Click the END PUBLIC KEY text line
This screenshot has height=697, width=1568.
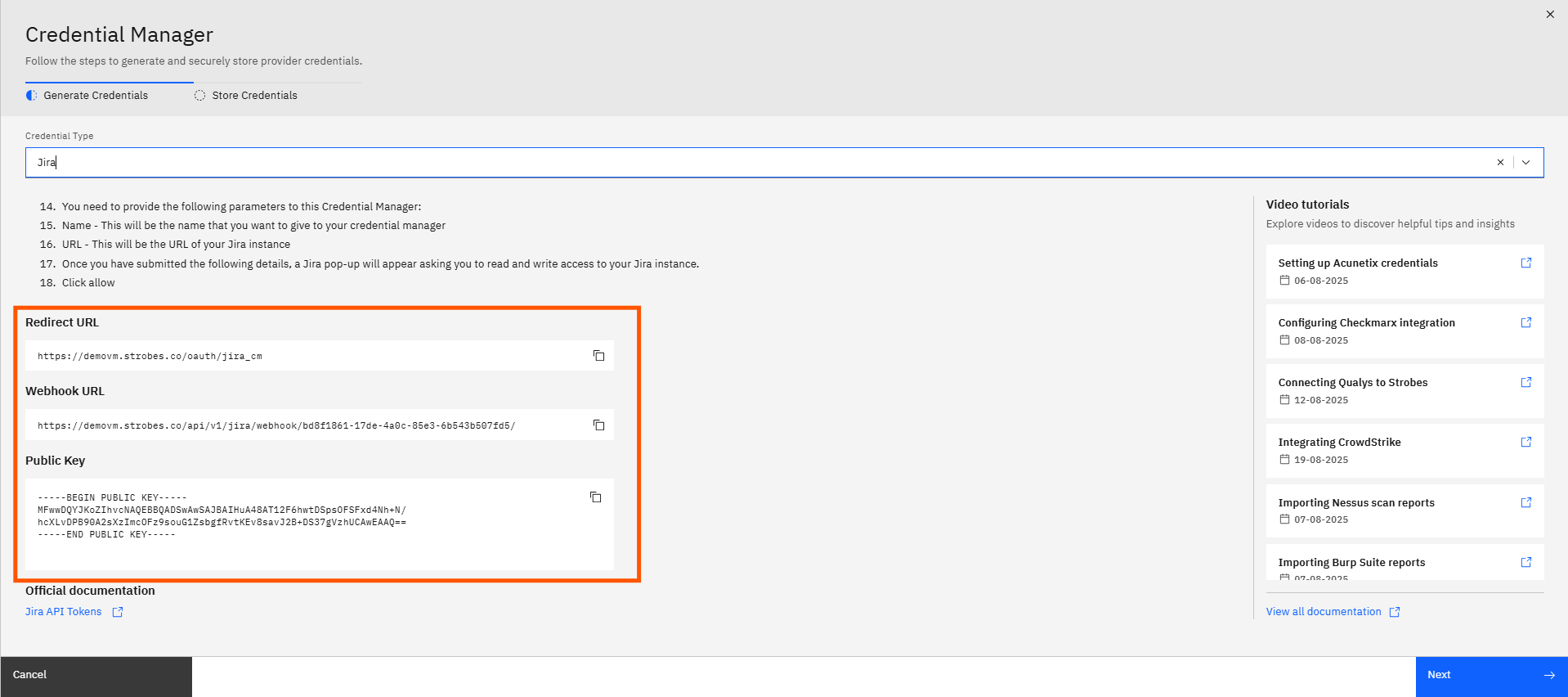click(x=106, y=534)
